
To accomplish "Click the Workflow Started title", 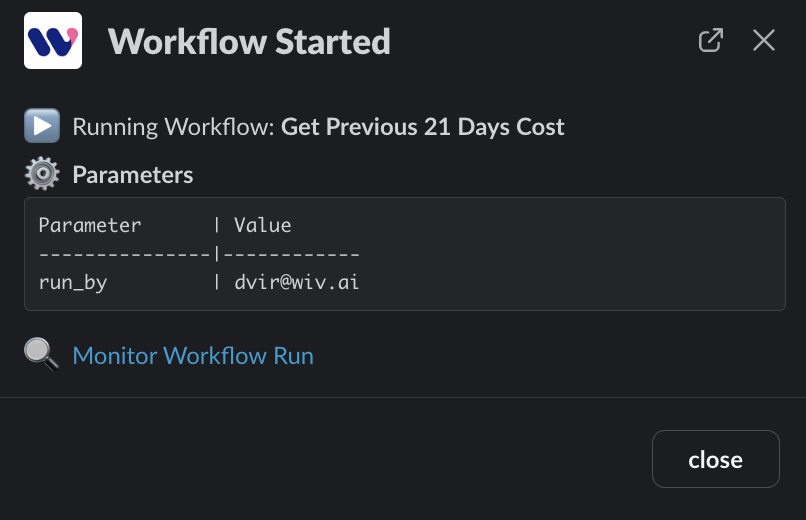I will pyautogui.click(x=249, y=42).
